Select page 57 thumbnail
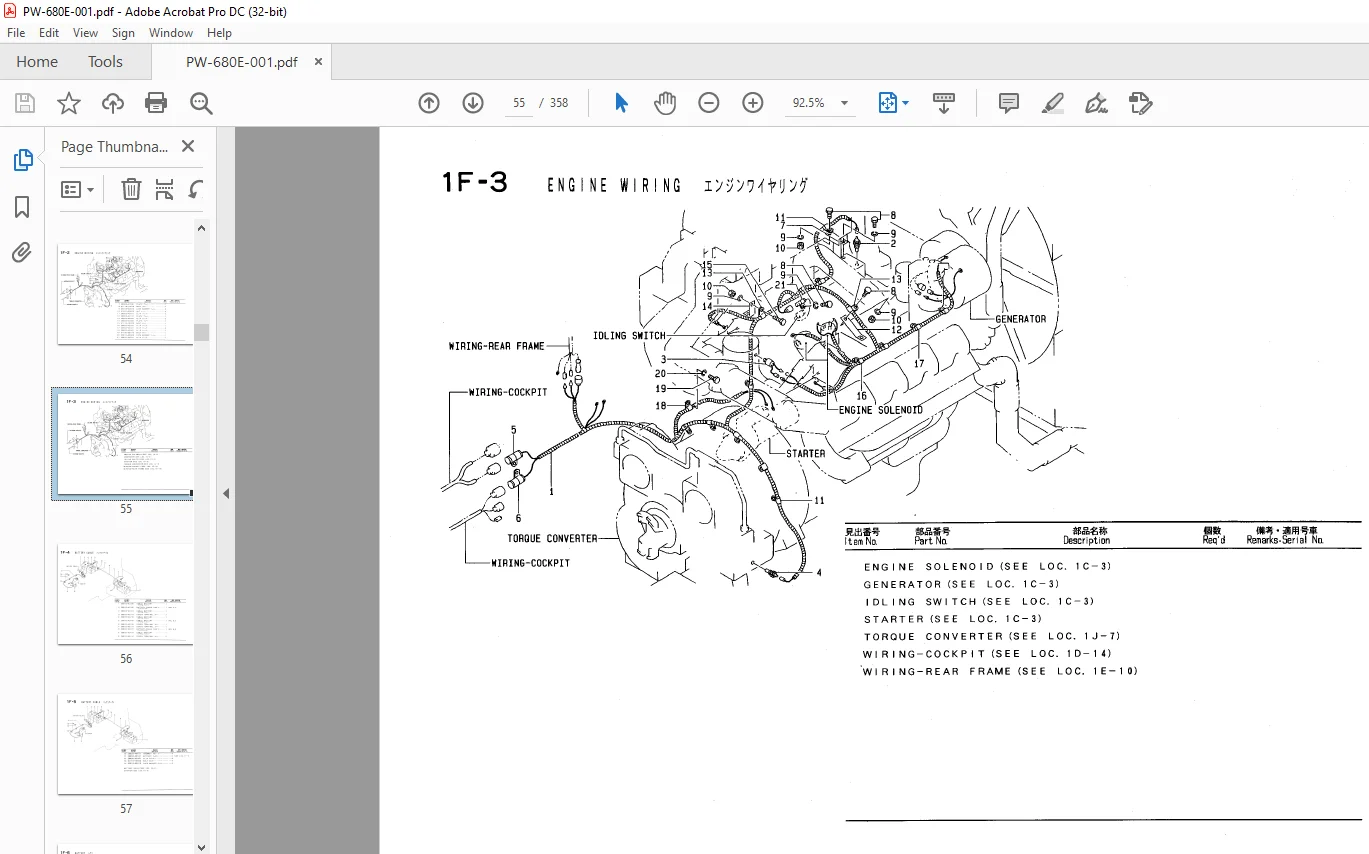Viewport: 1369px width, 854px height. click(x=124, y=744)
